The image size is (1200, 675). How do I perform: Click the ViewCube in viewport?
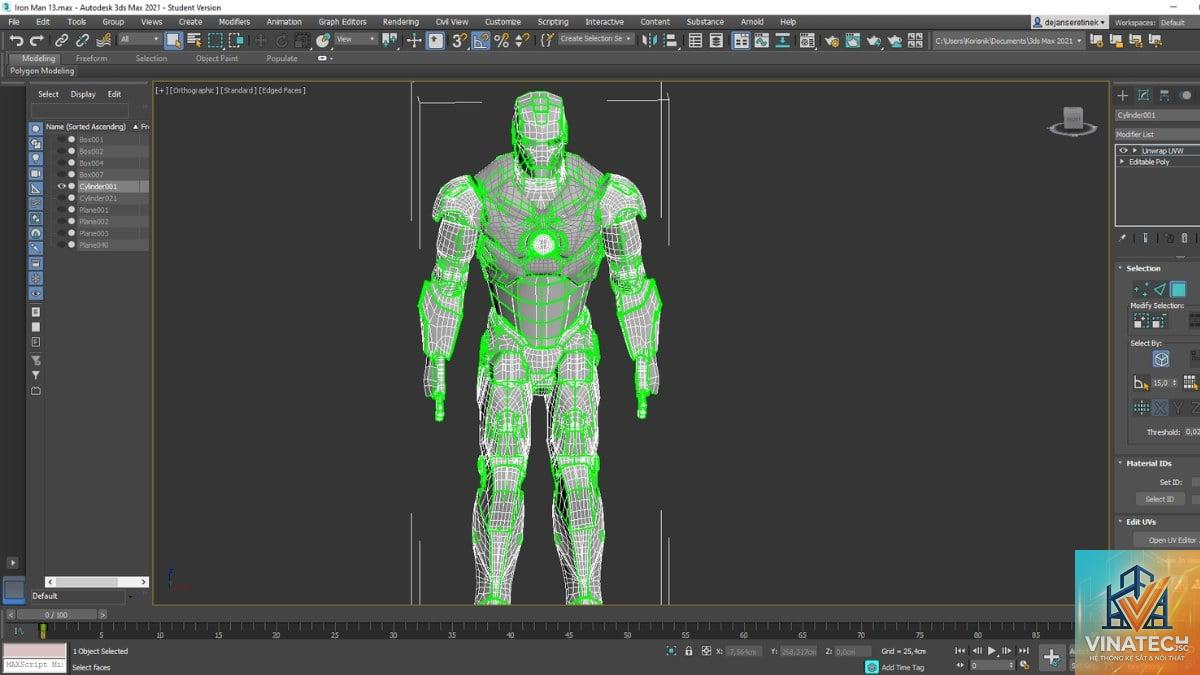1072,121
